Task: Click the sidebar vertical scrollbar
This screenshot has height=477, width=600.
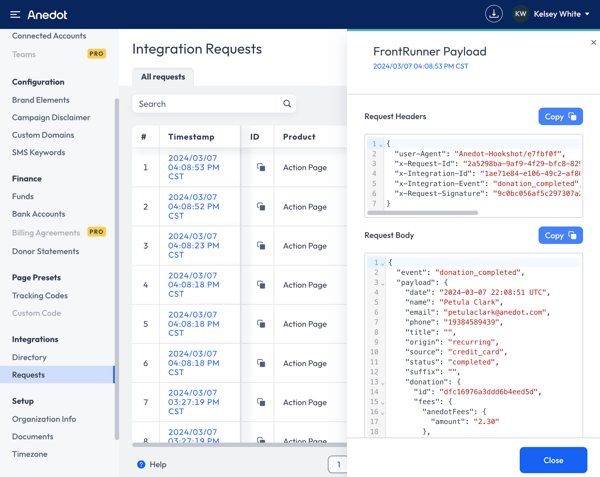Action: (x=117, y=269)
